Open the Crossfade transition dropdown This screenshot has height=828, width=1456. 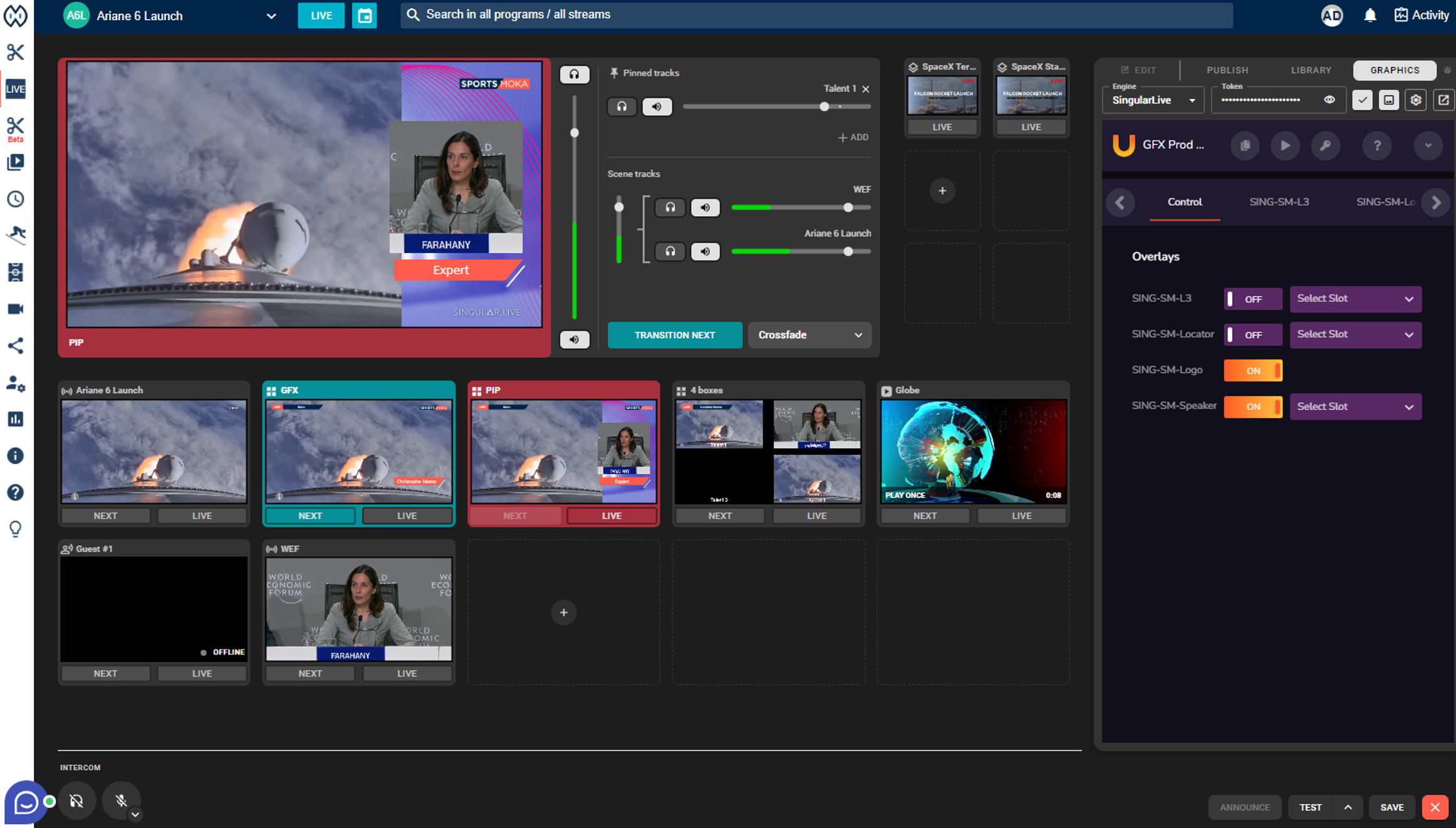(809, 335)
